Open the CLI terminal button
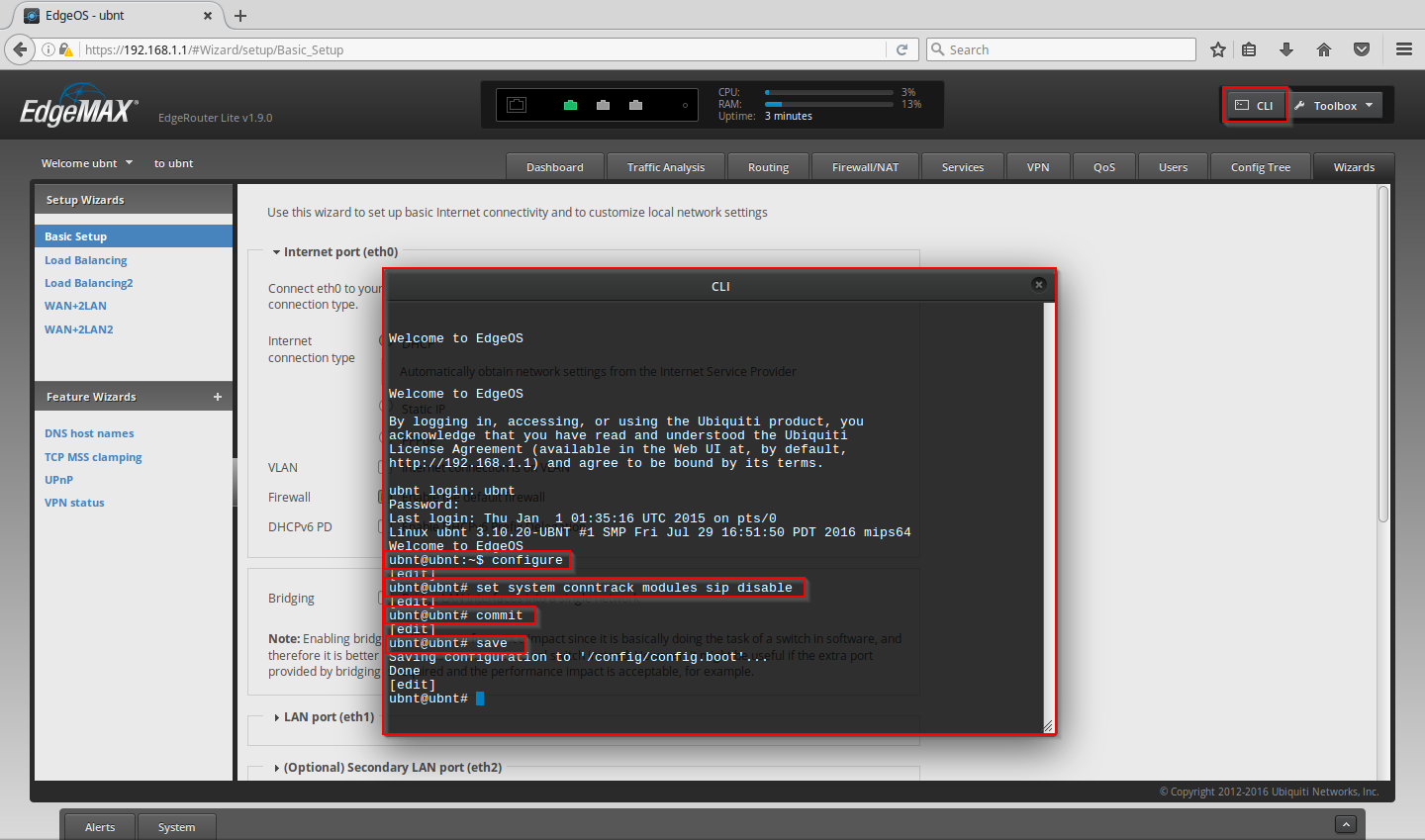1425x840 pixels. click(1255, 105)
